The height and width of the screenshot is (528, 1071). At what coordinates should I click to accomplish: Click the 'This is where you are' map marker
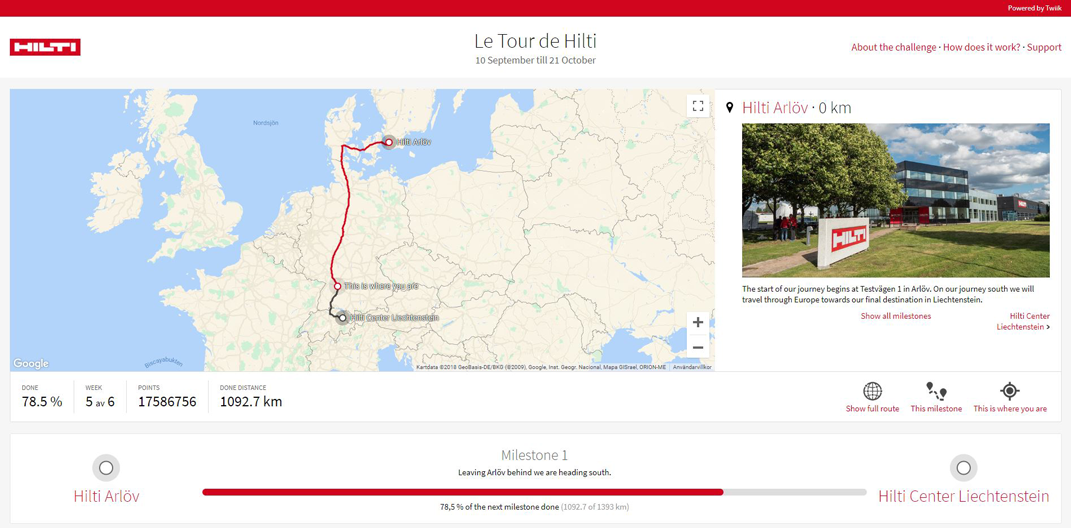pos(337,286)
